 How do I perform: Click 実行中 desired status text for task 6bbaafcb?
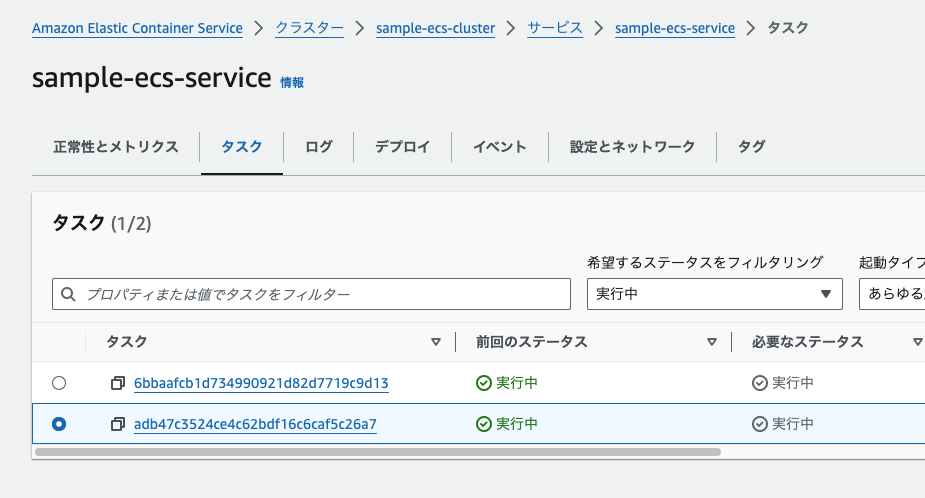793,383
